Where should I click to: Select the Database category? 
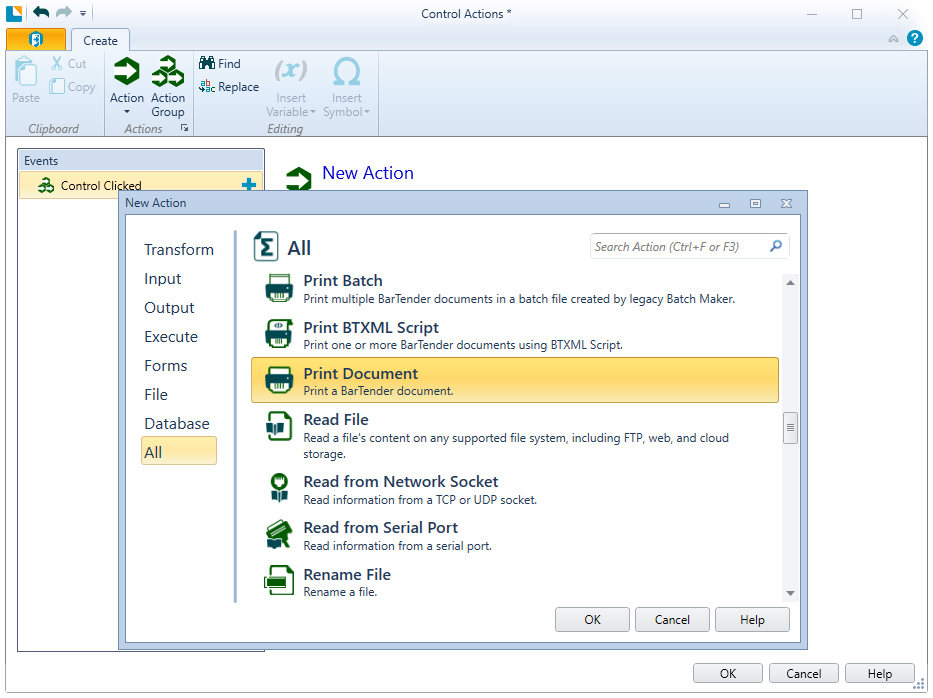[177, 424]
